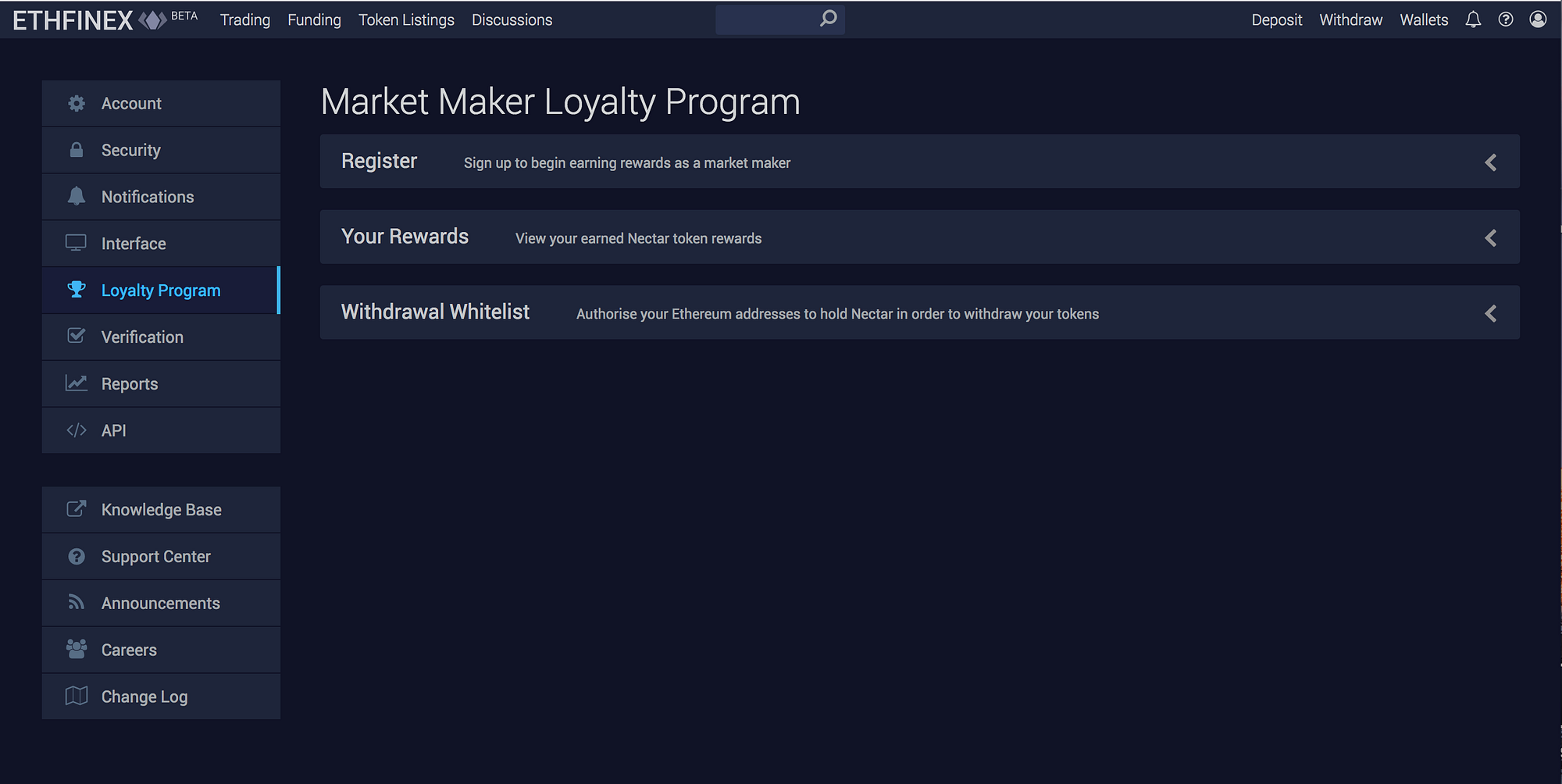Click the Reports chart icon

77,383
